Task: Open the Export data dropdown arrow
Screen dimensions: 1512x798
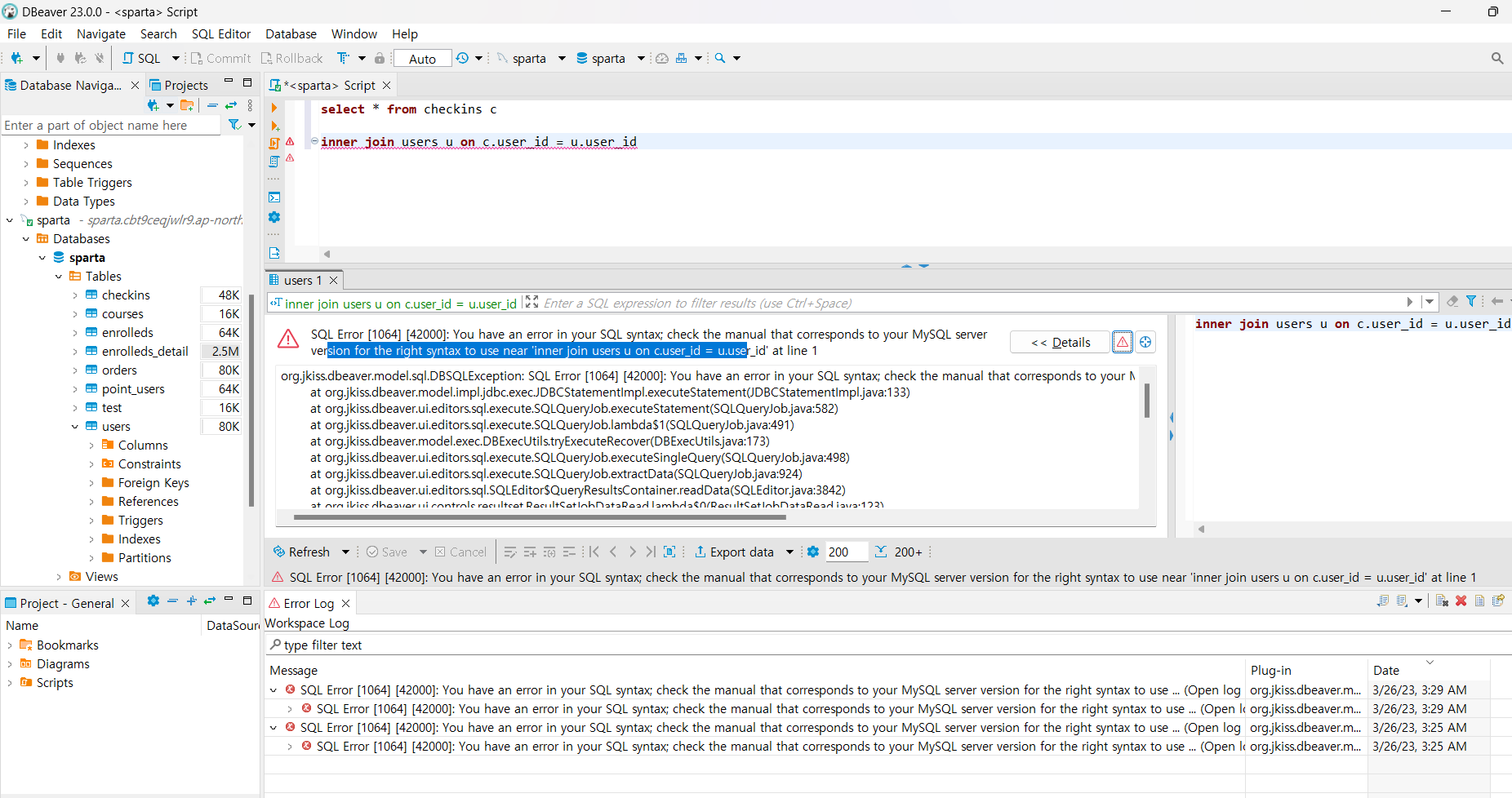Action: click(x=789, y=552)
